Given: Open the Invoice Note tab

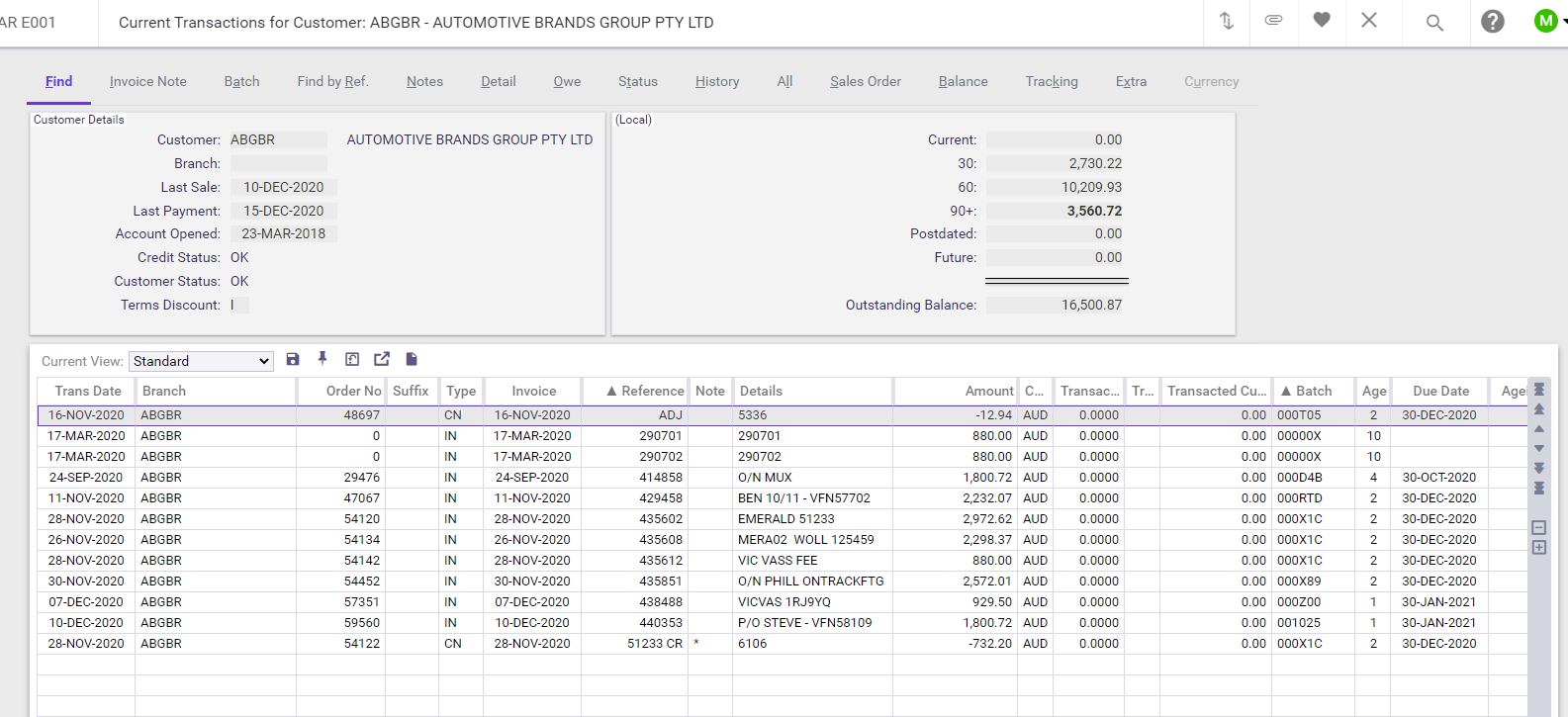Looking at the screenshot, I should click(148, 81).
